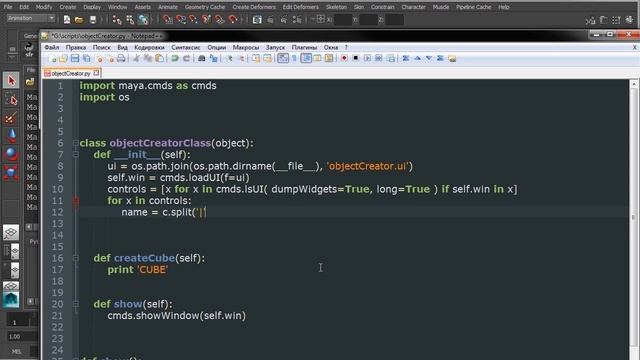Select Maya Select tool arrow

tap(11, 80)
